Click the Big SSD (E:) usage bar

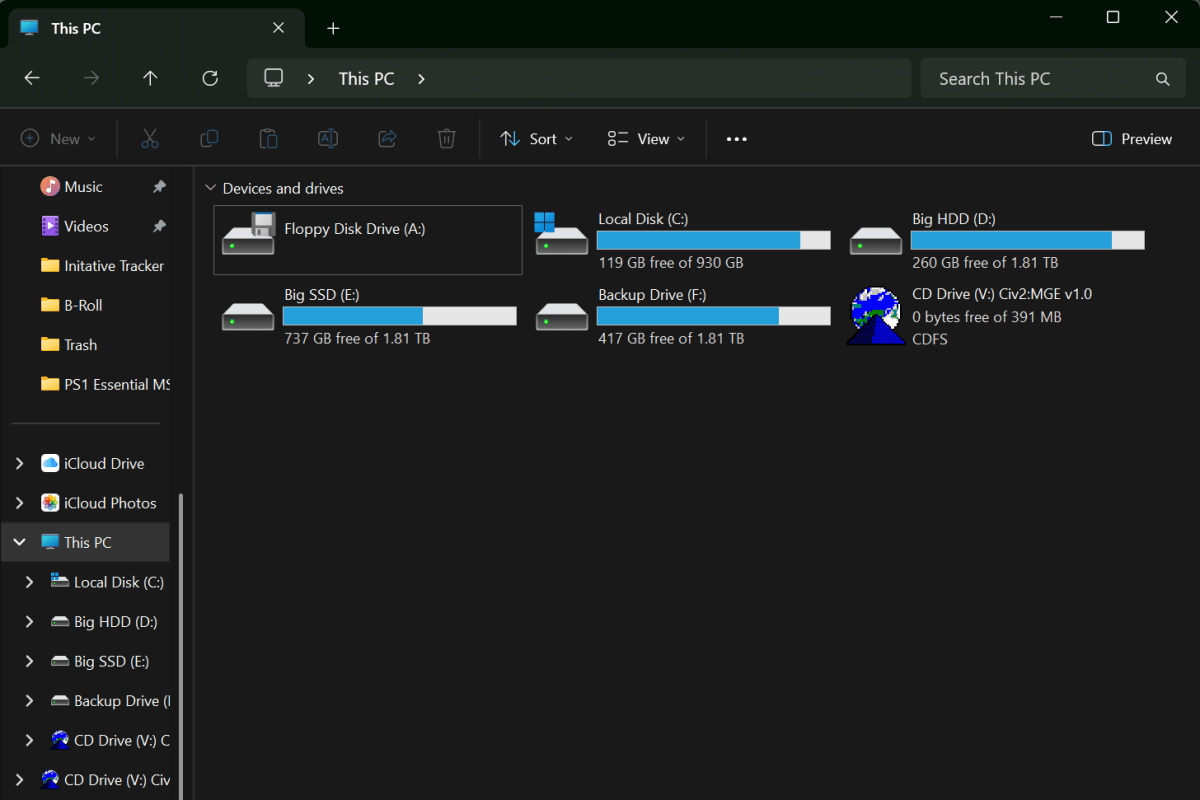399,316
